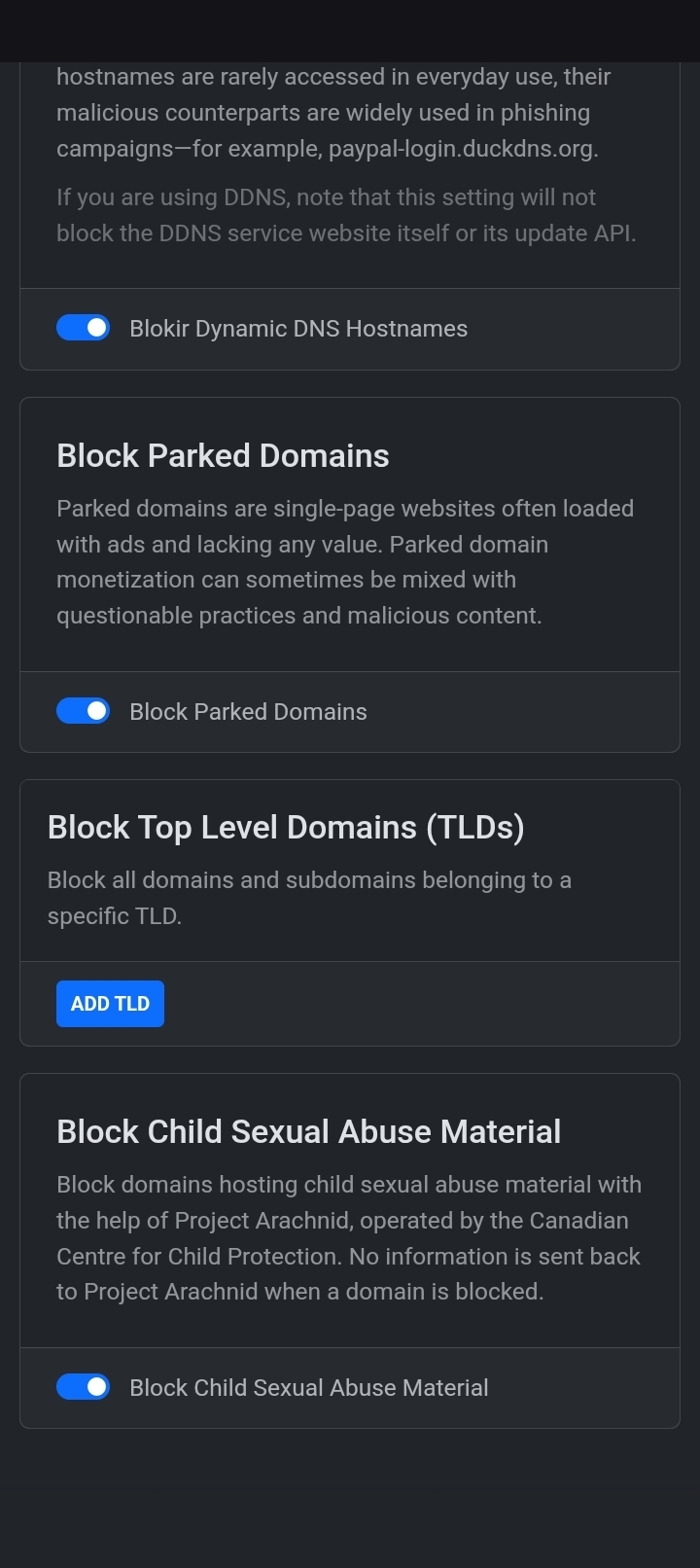Tap the dark status bar at top
The image size is (700, 1568).
click(350, 29)
